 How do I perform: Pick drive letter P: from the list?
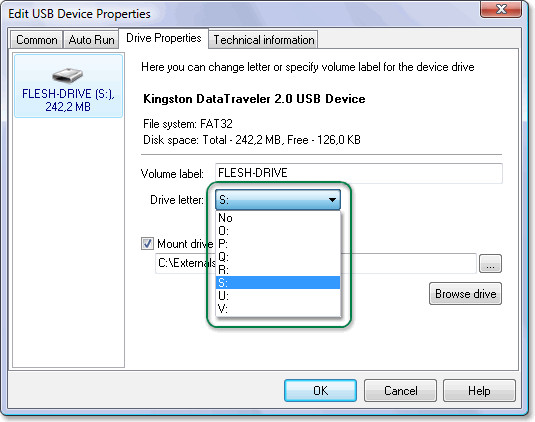[278, 244]
